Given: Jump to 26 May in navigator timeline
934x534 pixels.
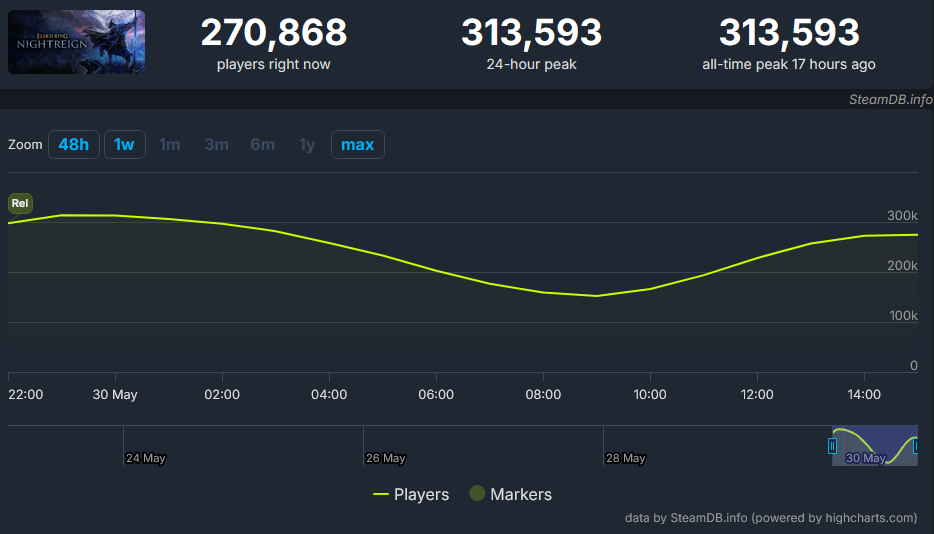Looking at the screenshot, I should coord(385,458).
